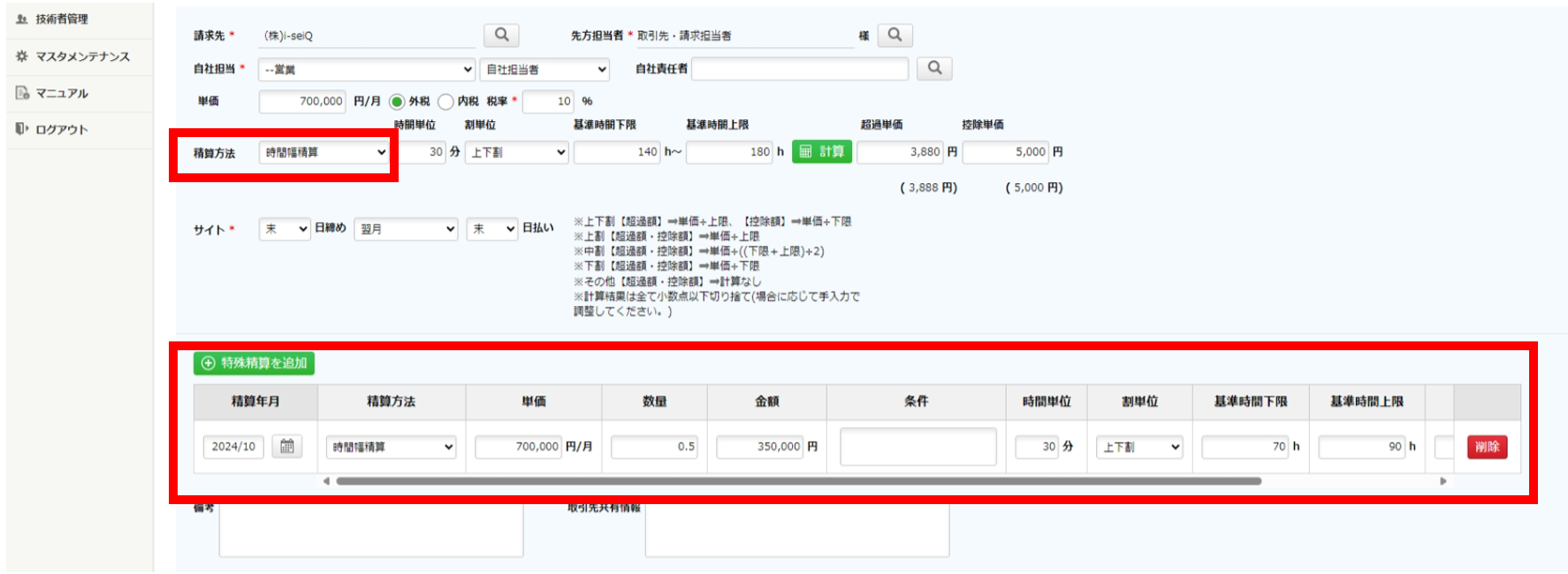Open マスタメンテナンス in the sidebar

81,57
